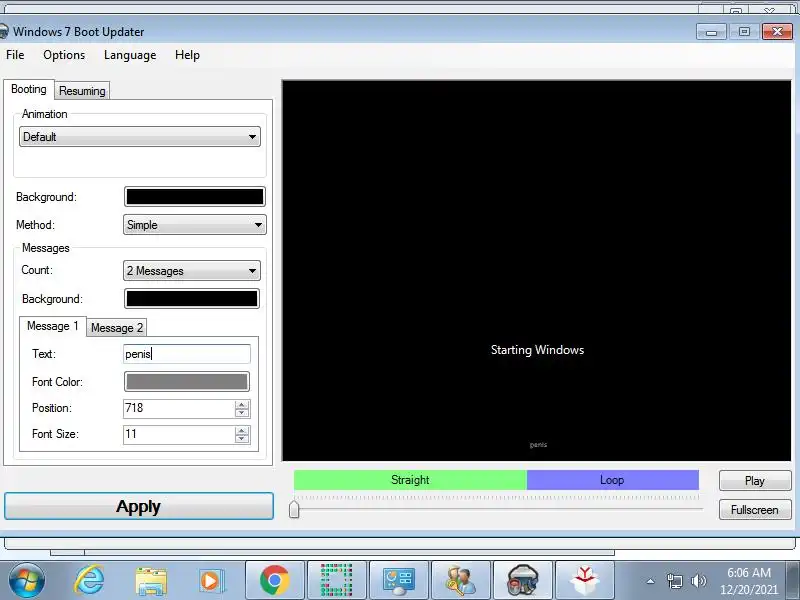Select the Message 2 tab
The width and height of the screenshot is (800, 600).
(x=117, y=328)
